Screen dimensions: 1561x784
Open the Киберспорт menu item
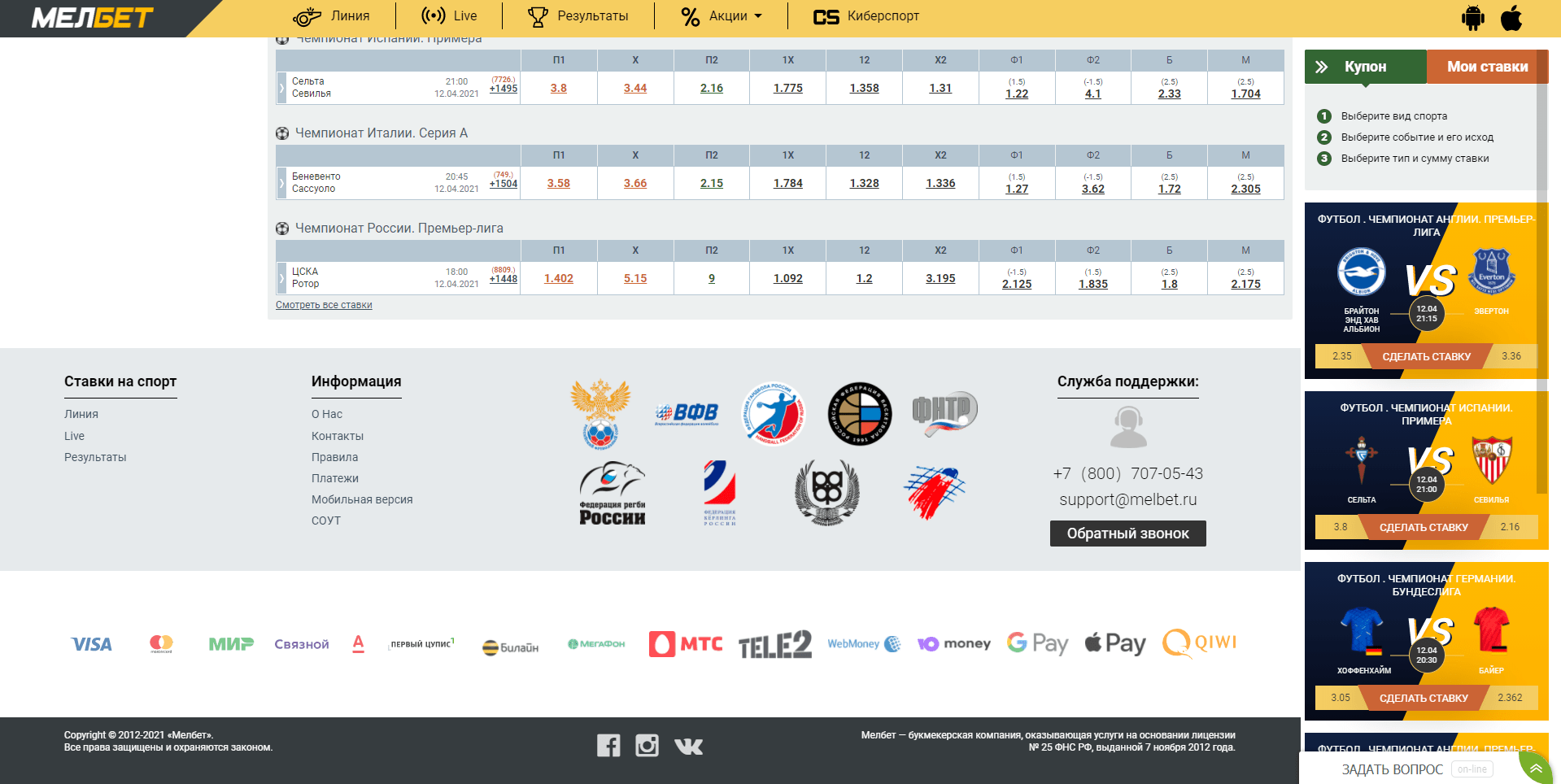coord(866,16)
